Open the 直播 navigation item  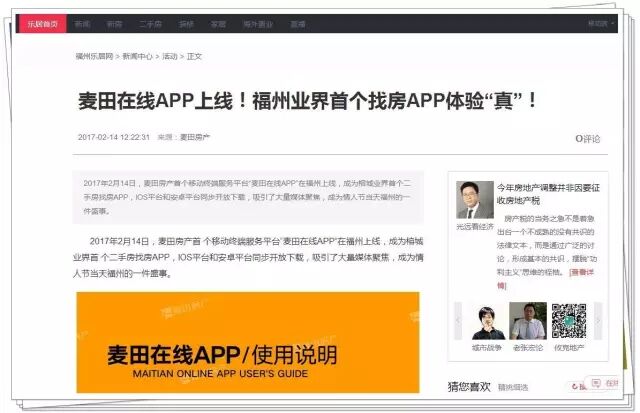click(x=298, y=23)
